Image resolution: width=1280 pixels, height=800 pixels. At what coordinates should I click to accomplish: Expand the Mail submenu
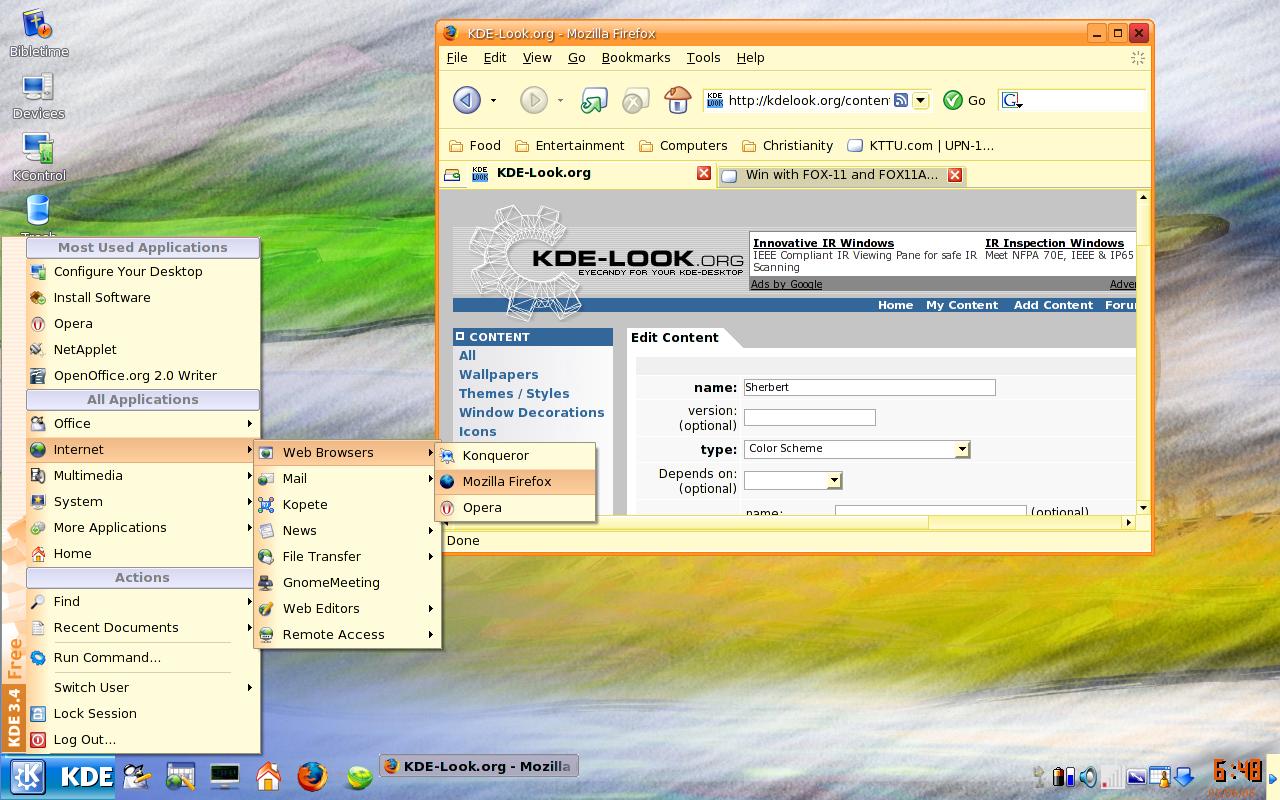(347, 478)
